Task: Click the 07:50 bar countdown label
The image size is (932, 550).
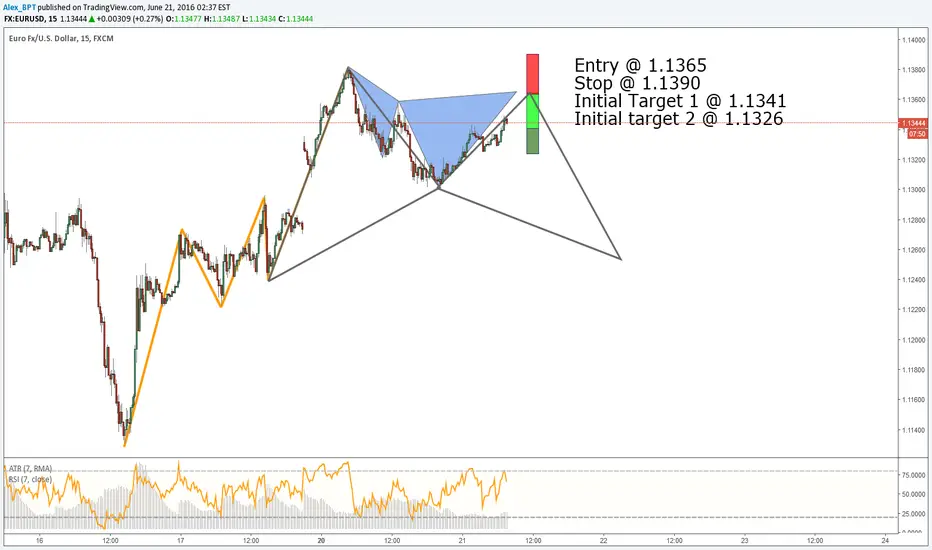Action: 917,134
